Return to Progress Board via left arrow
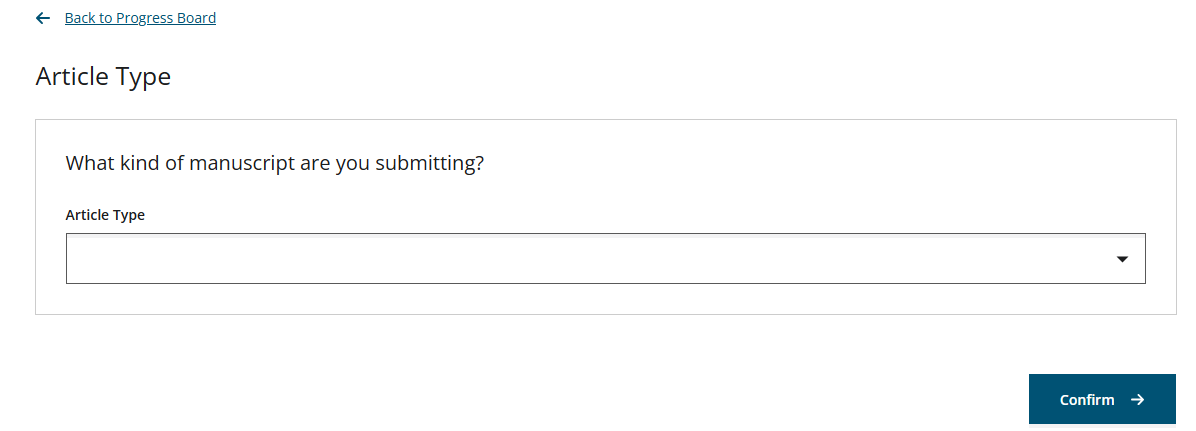 tap(43, 18)
